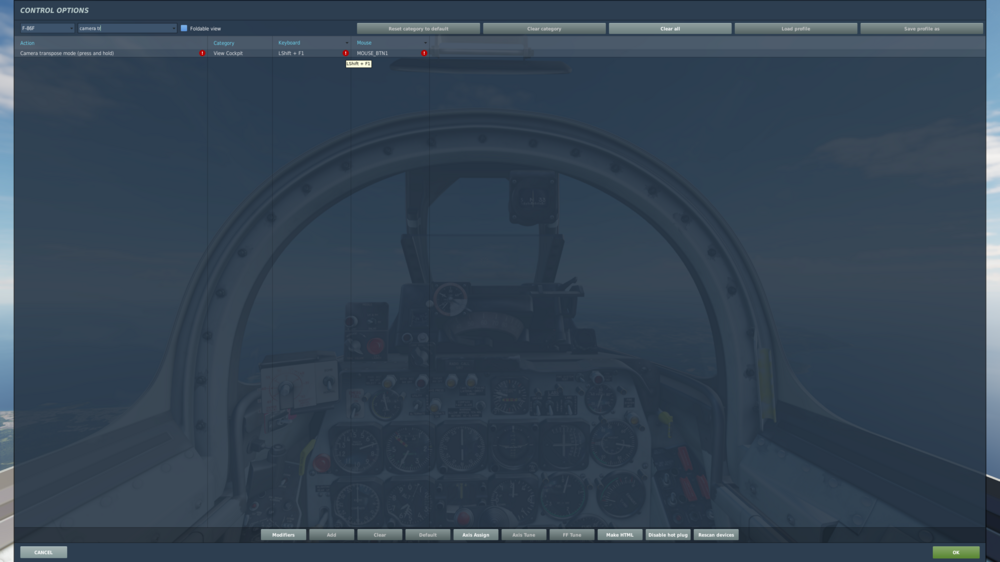Click the Axis Tune button

pos(524,535)
